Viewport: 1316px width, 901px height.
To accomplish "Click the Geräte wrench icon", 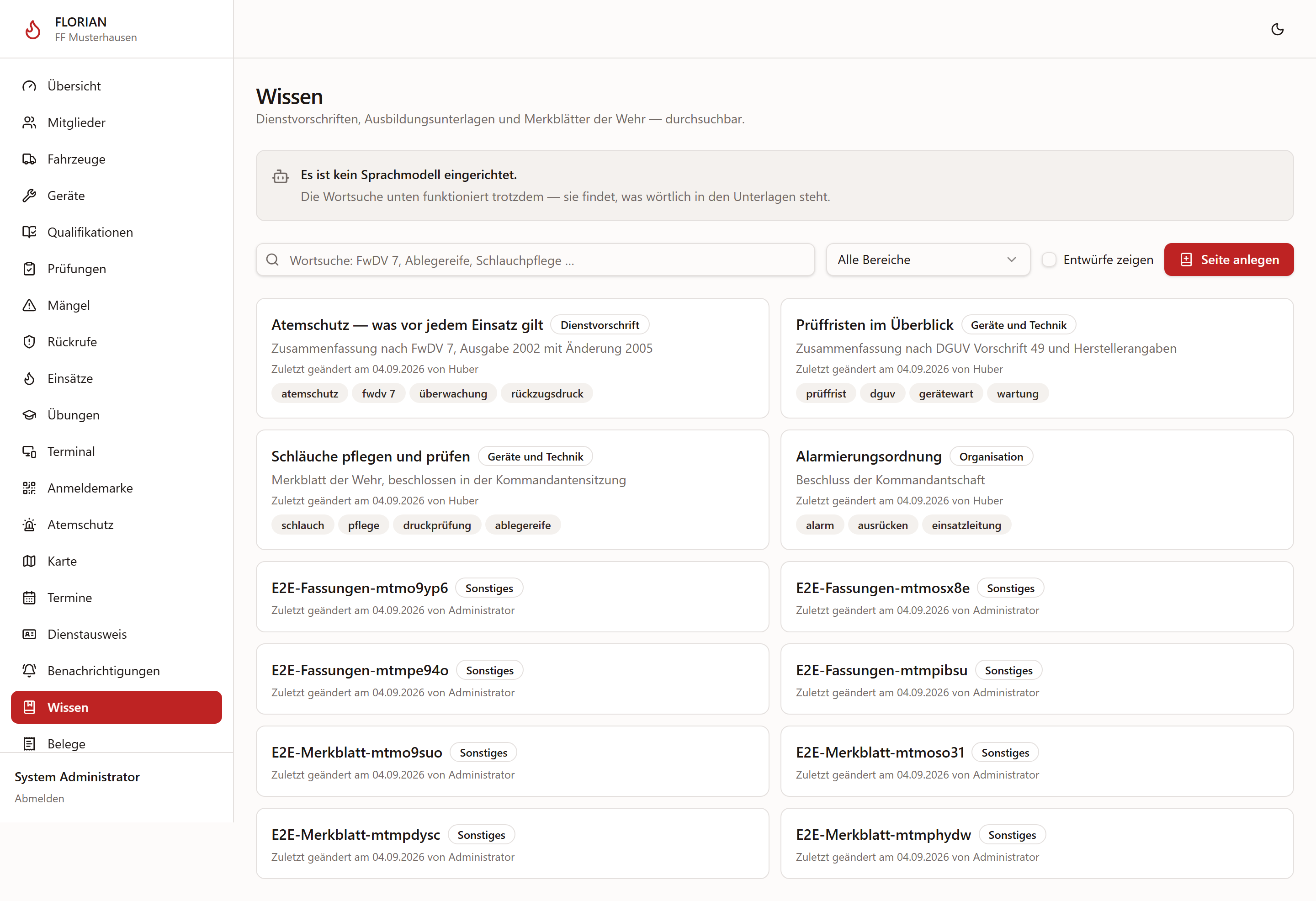I will point(29,196).
